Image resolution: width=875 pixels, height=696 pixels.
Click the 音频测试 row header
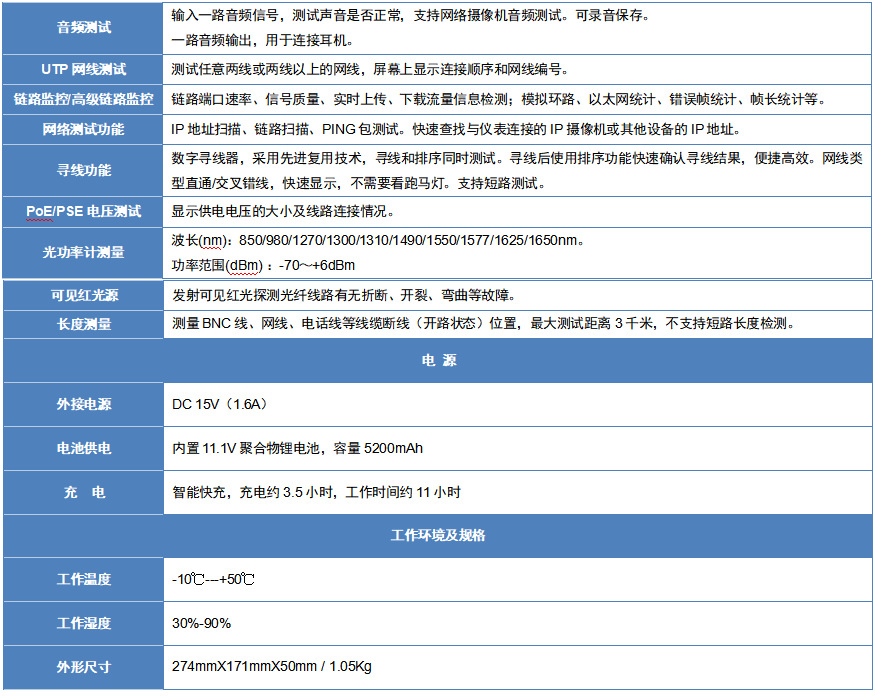click(x=84, y=27)
